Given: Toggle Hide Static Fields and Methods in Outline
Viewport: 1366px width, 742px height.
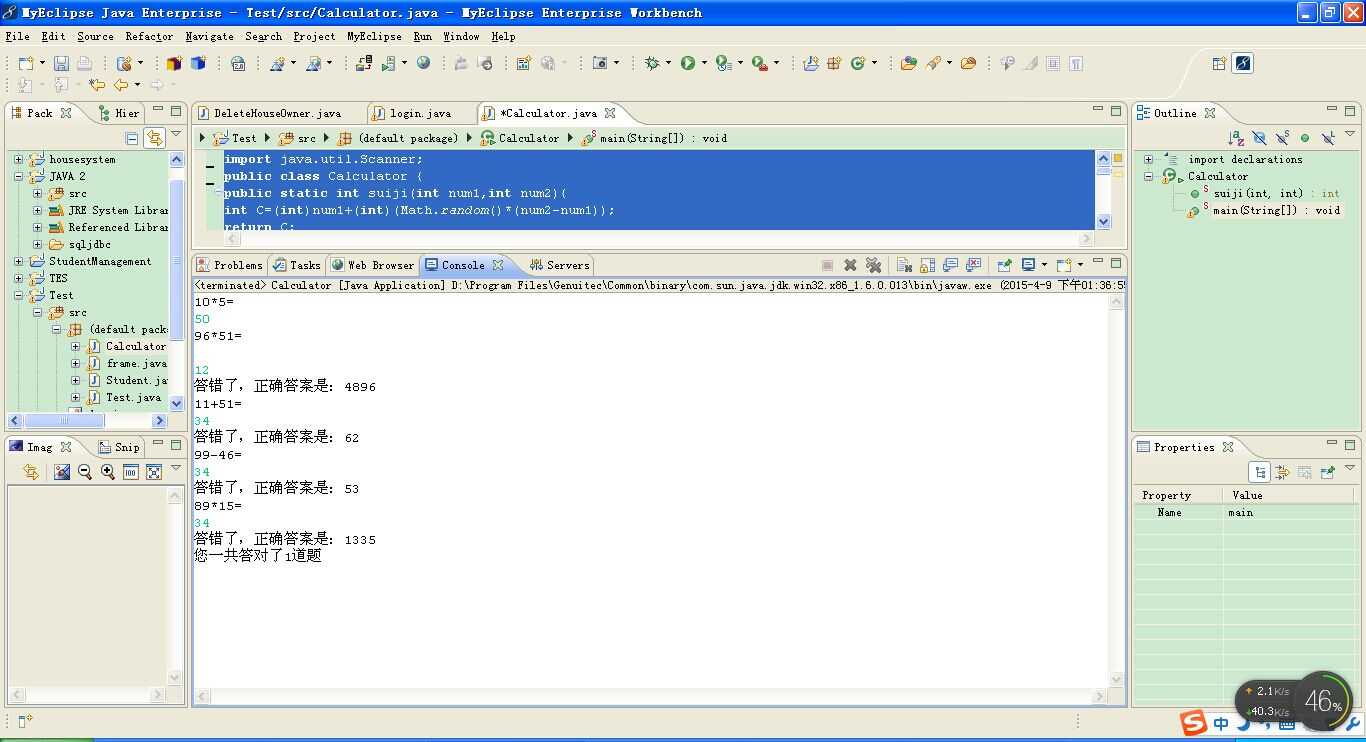Looking at the screenshot, I should (1282, 138).
